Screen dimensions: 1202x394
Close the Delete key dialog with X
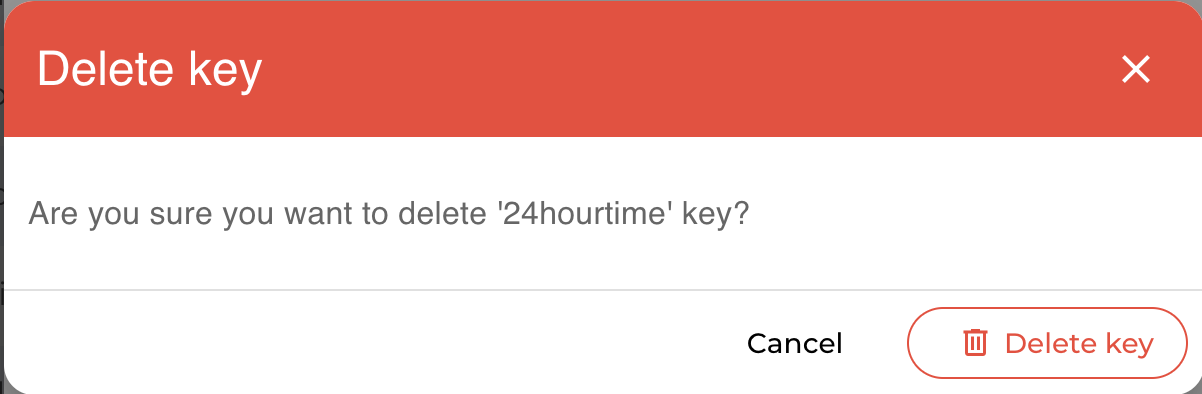[x=1136, y=69]
